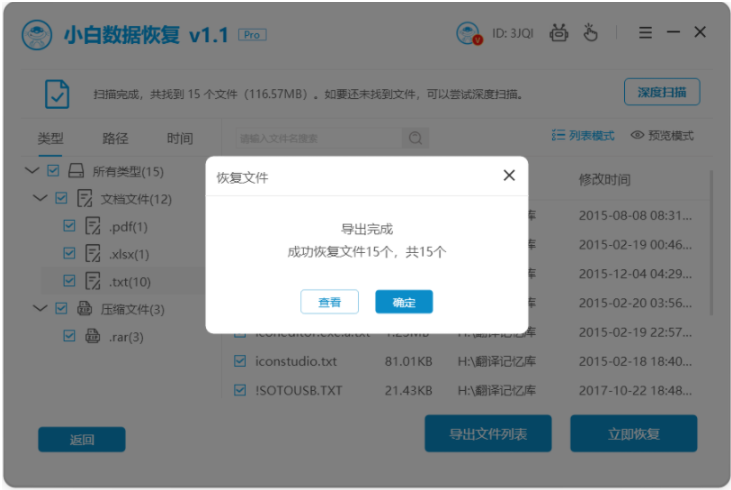
Task: Open the hamburger menu icon
Action: tap(645, 33)
